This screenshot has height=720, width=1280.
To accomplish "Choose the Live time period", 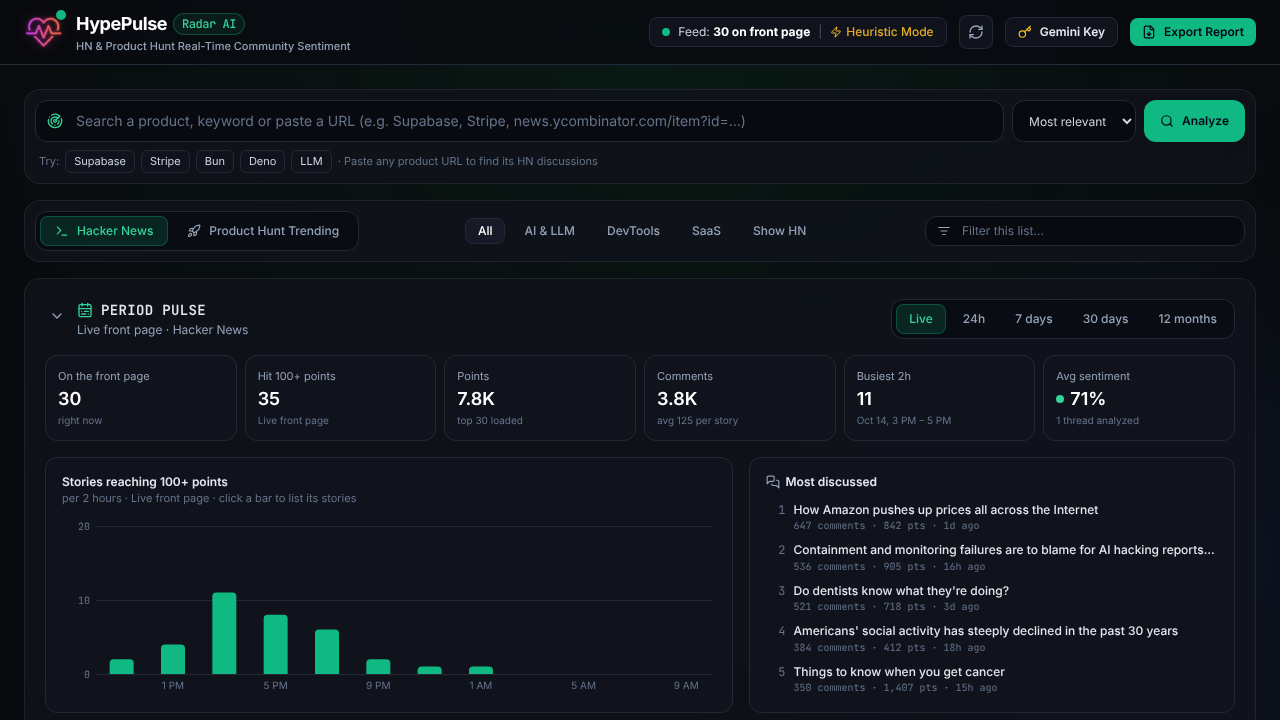I will pyautogui.click(x=921, y=319).
